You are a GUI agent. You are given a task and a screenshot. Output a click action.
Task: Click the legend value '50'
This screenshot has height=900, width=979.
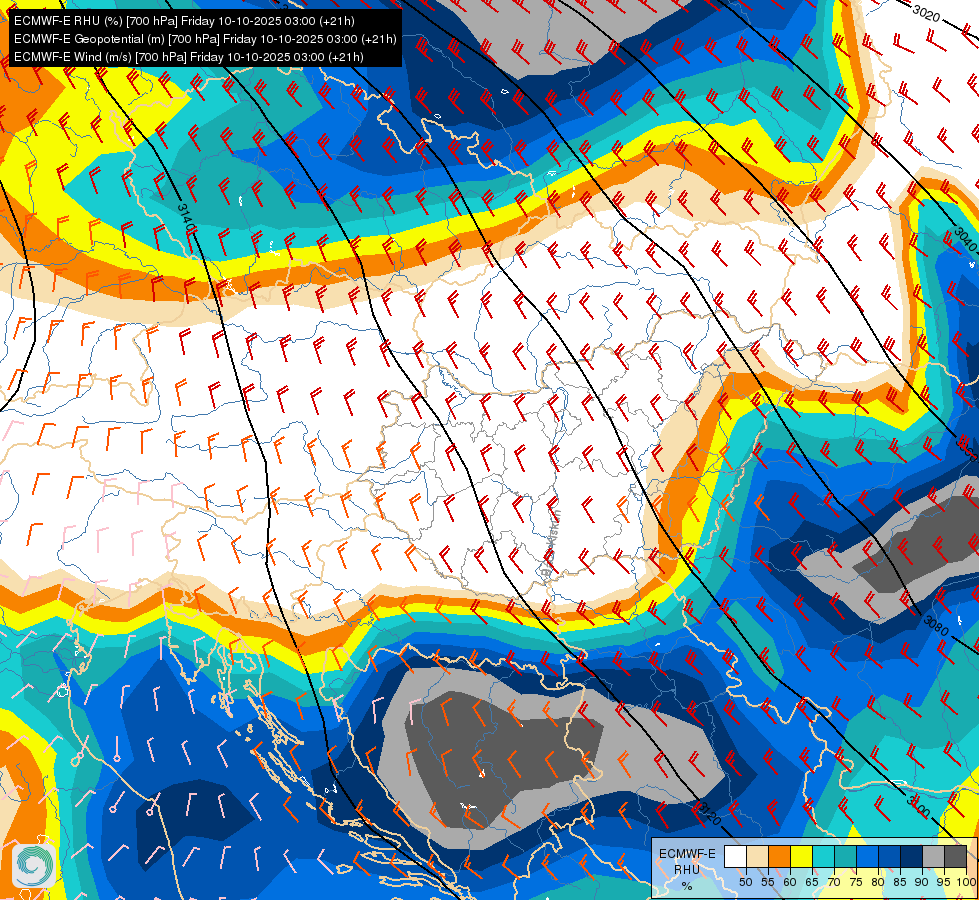coord(746,882)
